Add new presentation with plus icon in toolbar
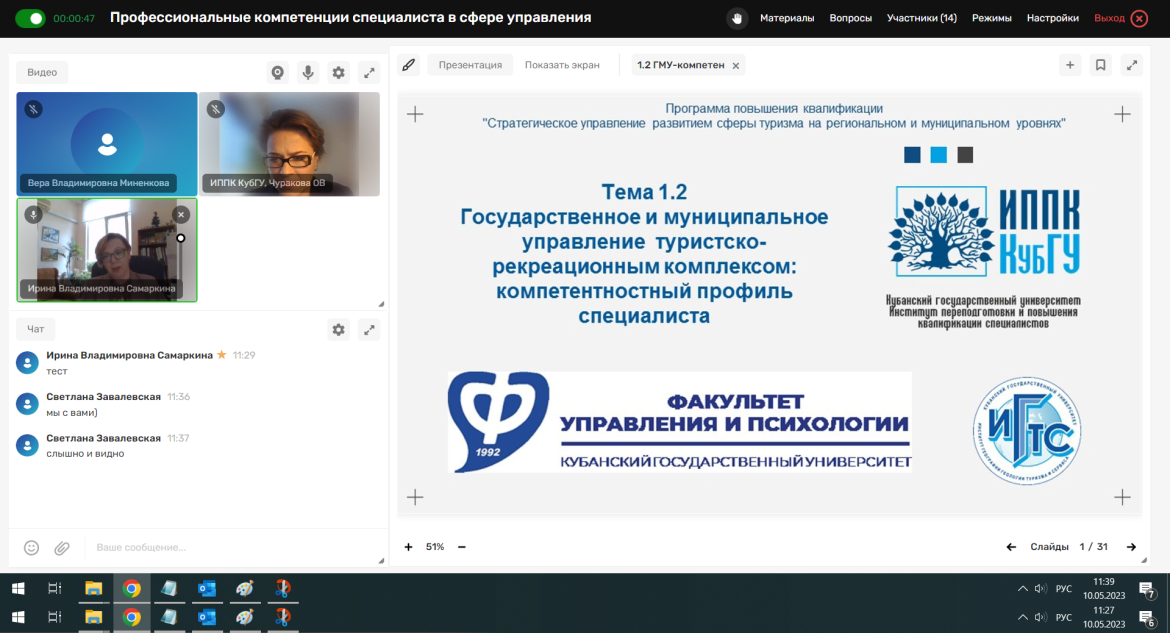Image resolution: width=1170 pixels, height=633 pixels. (x=1070, y=65)
